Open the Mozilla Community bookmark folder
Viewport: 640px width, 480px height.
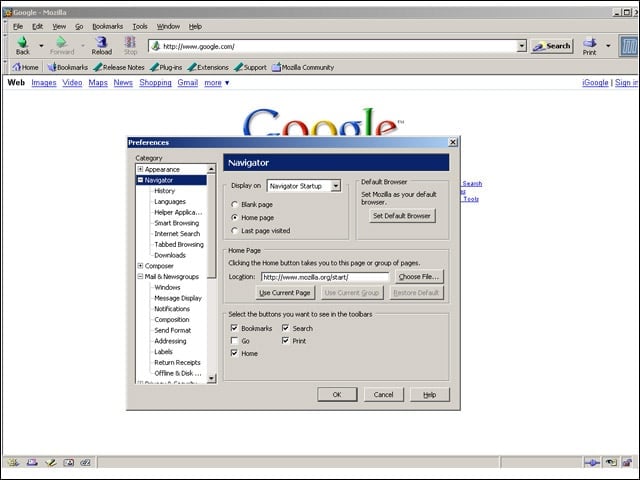(303, 67)
